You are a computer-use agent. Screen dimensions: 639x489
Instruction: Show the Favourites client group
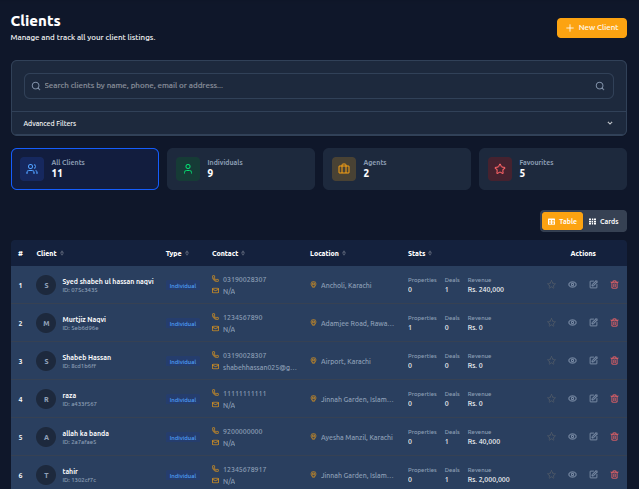click(x=552, y=169)
